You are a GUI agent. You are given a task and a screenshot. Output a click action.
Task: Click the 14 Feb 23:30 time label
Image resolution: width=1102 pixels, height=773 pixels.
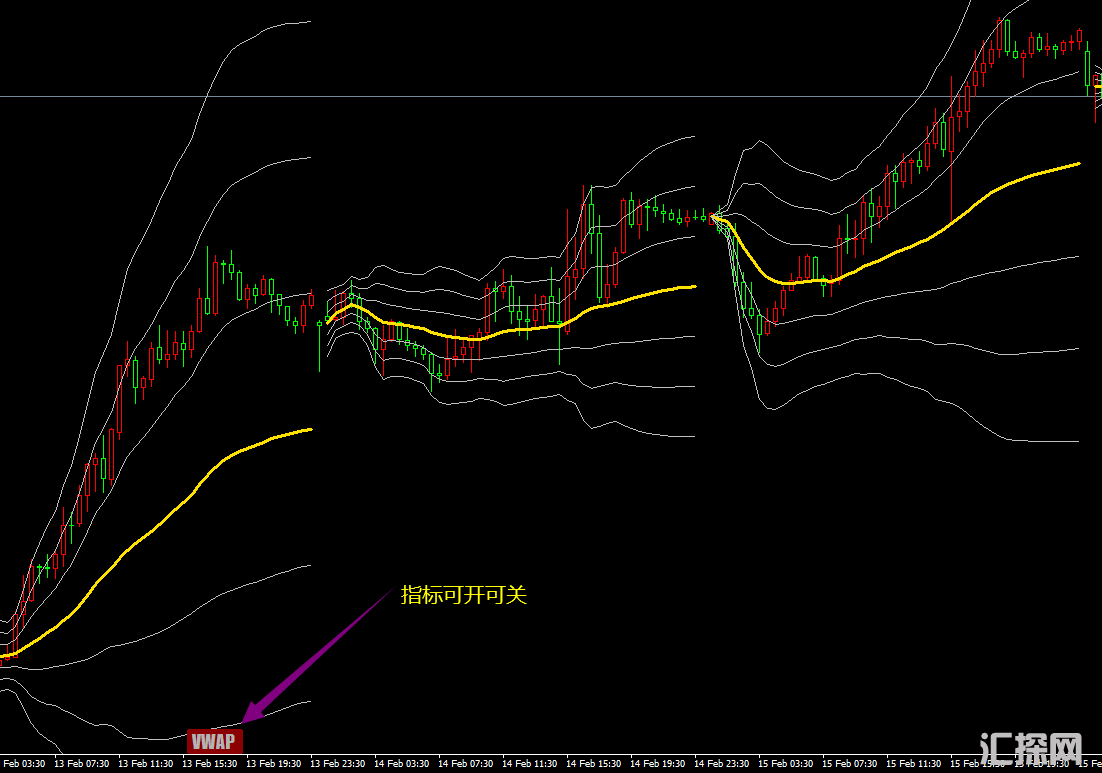[x=721, y=764]
